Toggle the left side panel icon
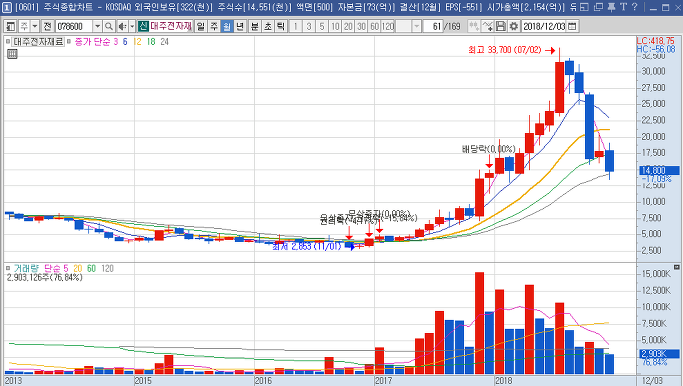Viewport: 683px width, 386px height. click(10, 27)
